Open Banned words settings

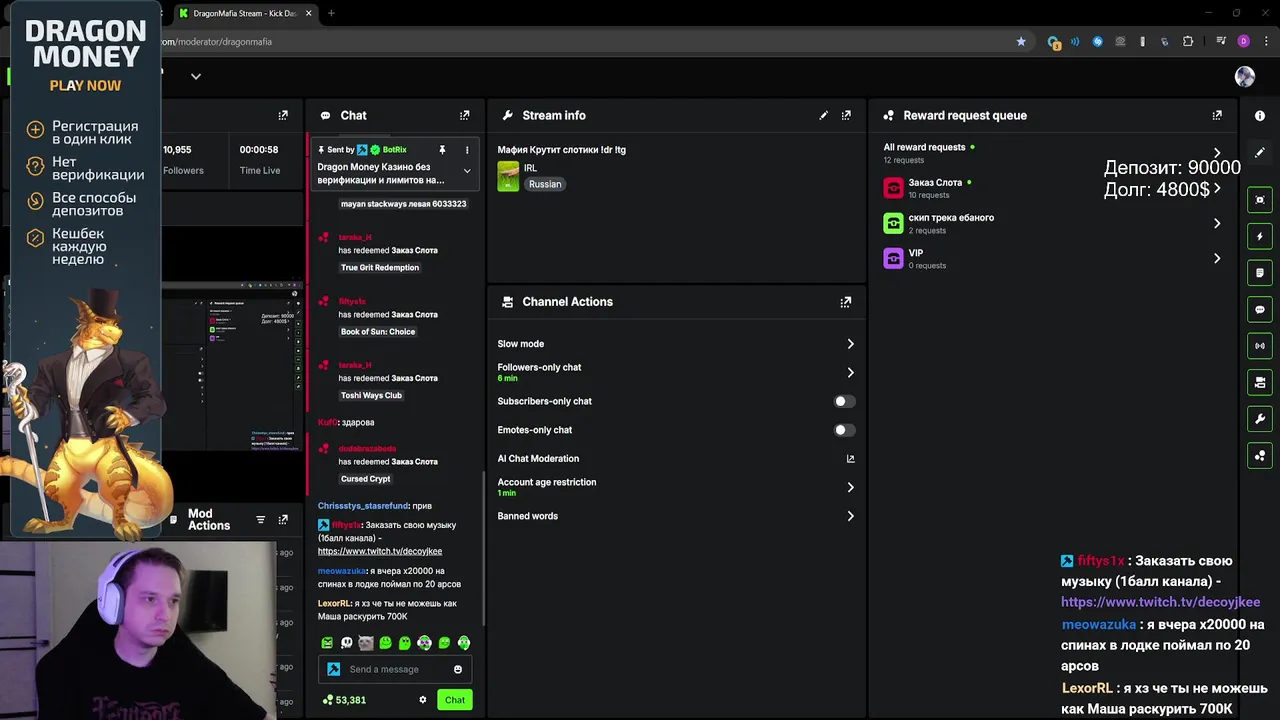click(676, 516)
